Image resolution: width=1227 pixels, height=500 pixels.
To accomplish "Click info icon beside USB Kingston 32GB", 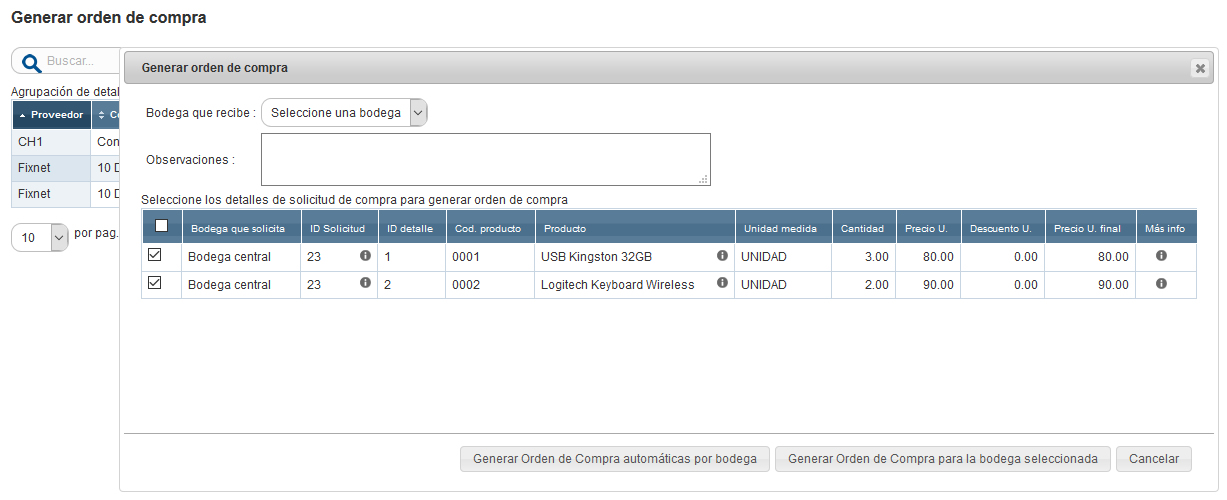I will tap(722, 256).
